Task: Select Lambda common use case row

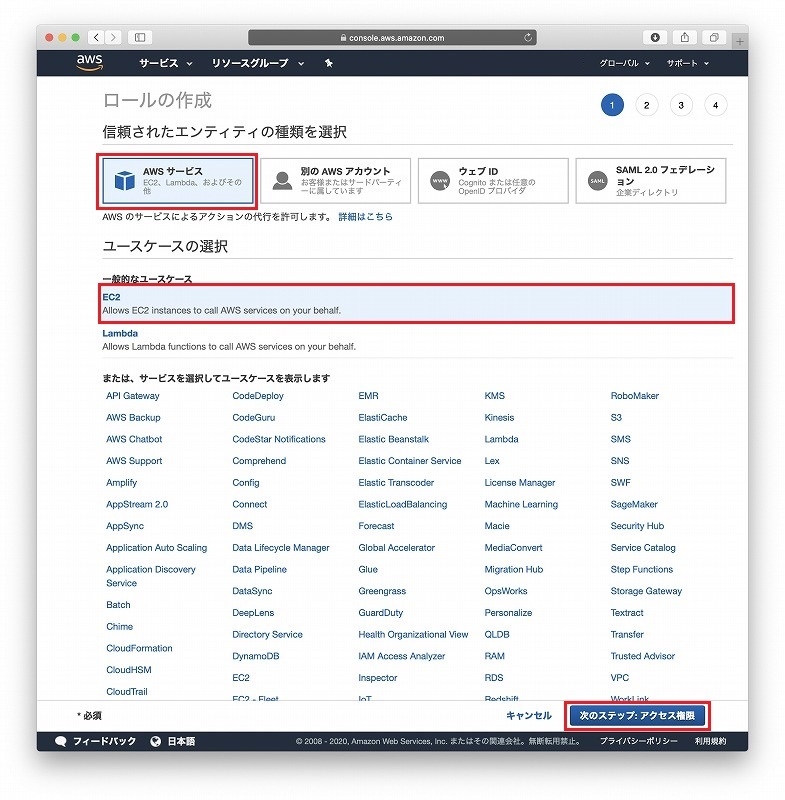Action: pos(417,340)
